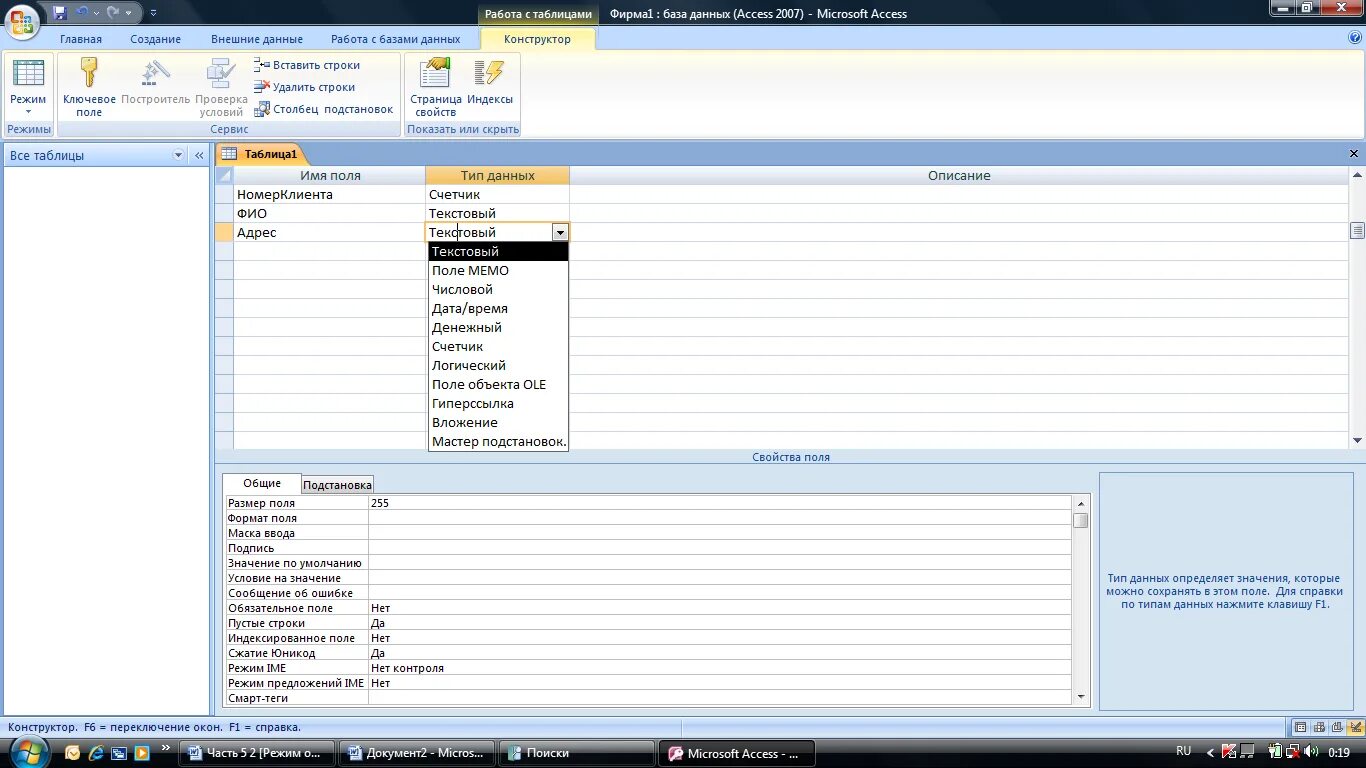Viewport: 1366px width, 768px height.
Task: Undo the last action
Action: point(82,13)
